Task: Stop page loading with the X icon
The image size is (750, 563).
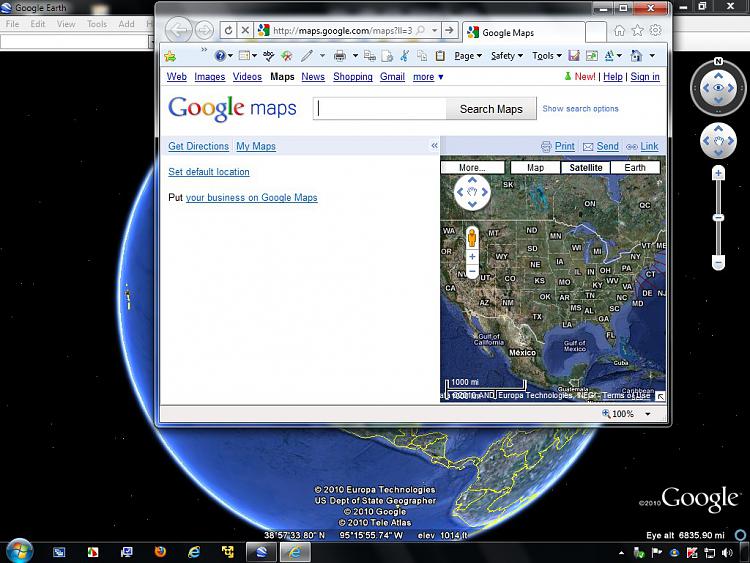Action: tap(245, 31)
